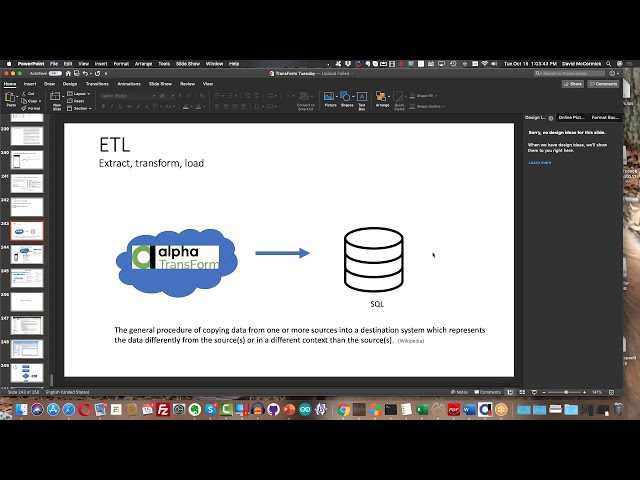Expand the Picture dropdown arrow
The width and height of the screenshot is (640, 480).
click(336, 97)
